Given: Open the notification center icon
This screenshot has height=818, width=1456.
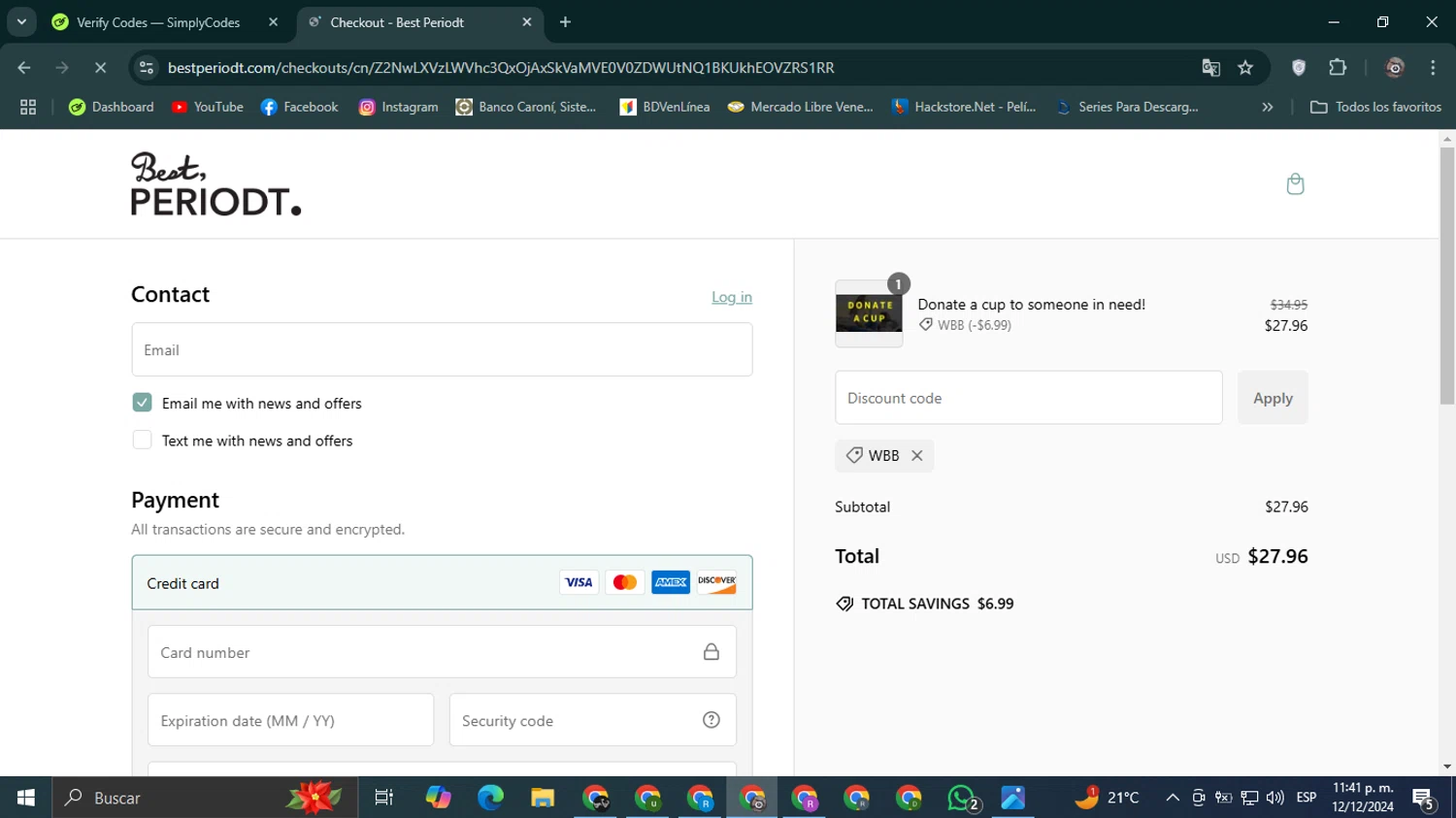Looking at the screenshot, I should tap(1424, 798).
